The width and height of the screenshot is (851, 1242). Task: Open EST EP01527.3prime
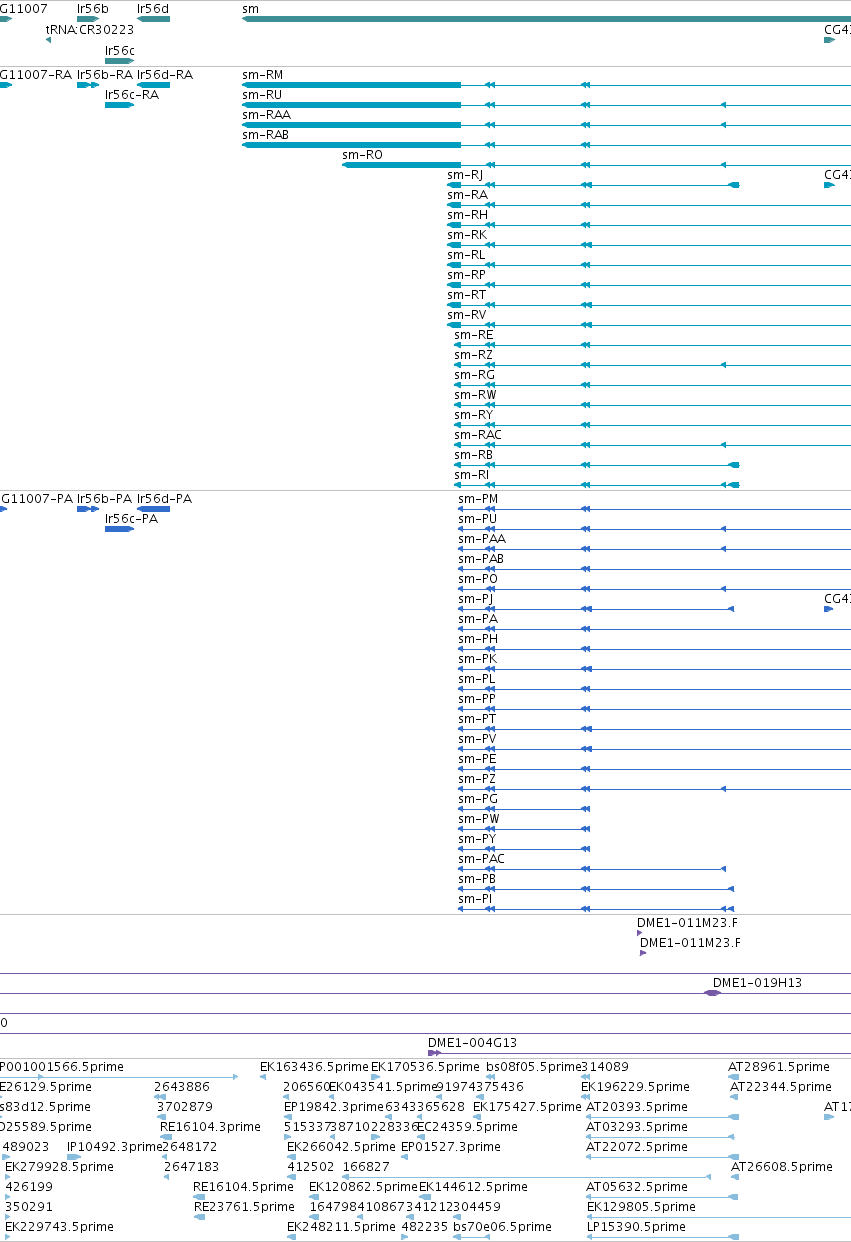[450, 1147]
